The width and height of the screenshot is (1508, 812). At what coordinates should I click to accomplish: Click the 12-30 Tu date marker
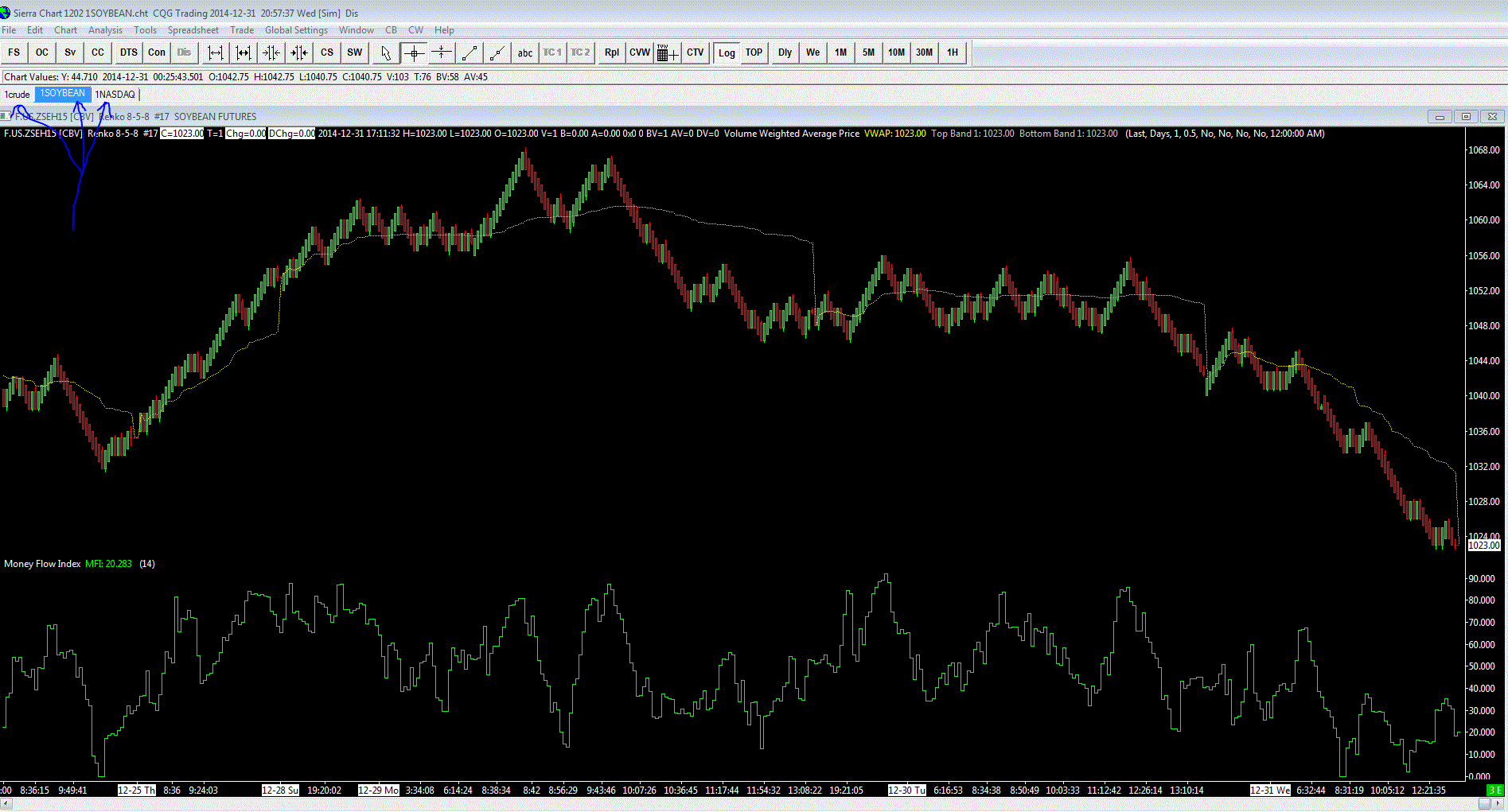[907, 791]
